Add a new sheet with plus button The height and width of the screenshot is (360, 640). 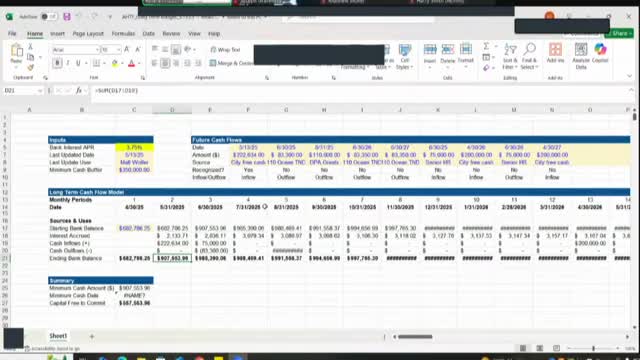pos(92,336)
